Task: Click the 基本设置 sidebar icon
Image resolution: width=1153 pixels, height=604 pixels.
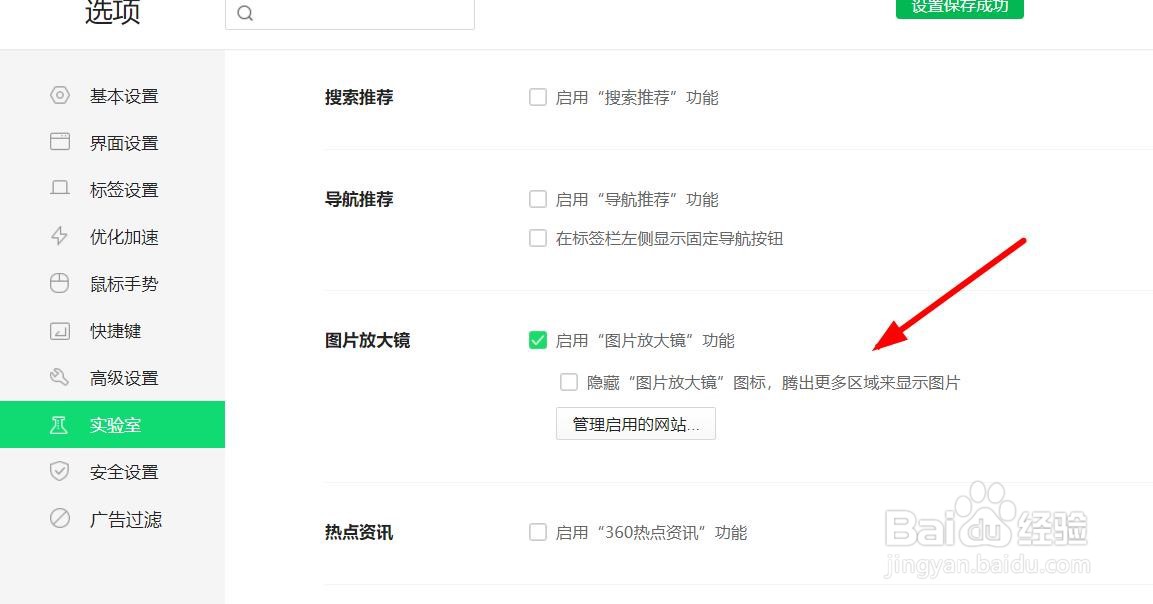Action: point(60,96)
